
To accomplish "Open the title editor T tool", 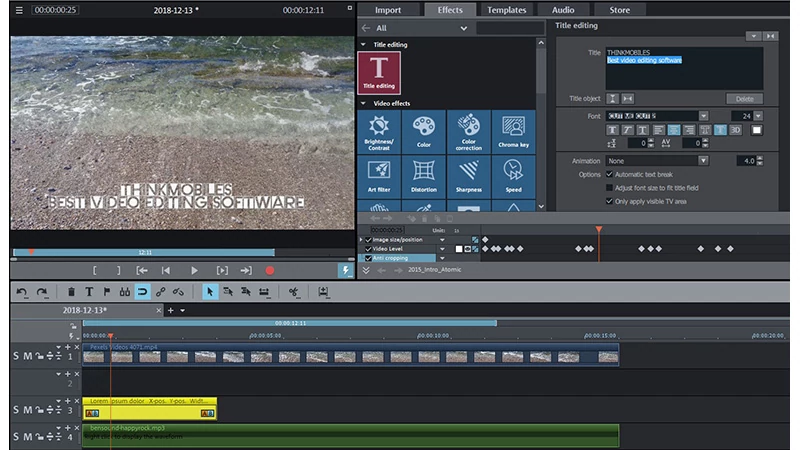I will (x=89, y=292).
